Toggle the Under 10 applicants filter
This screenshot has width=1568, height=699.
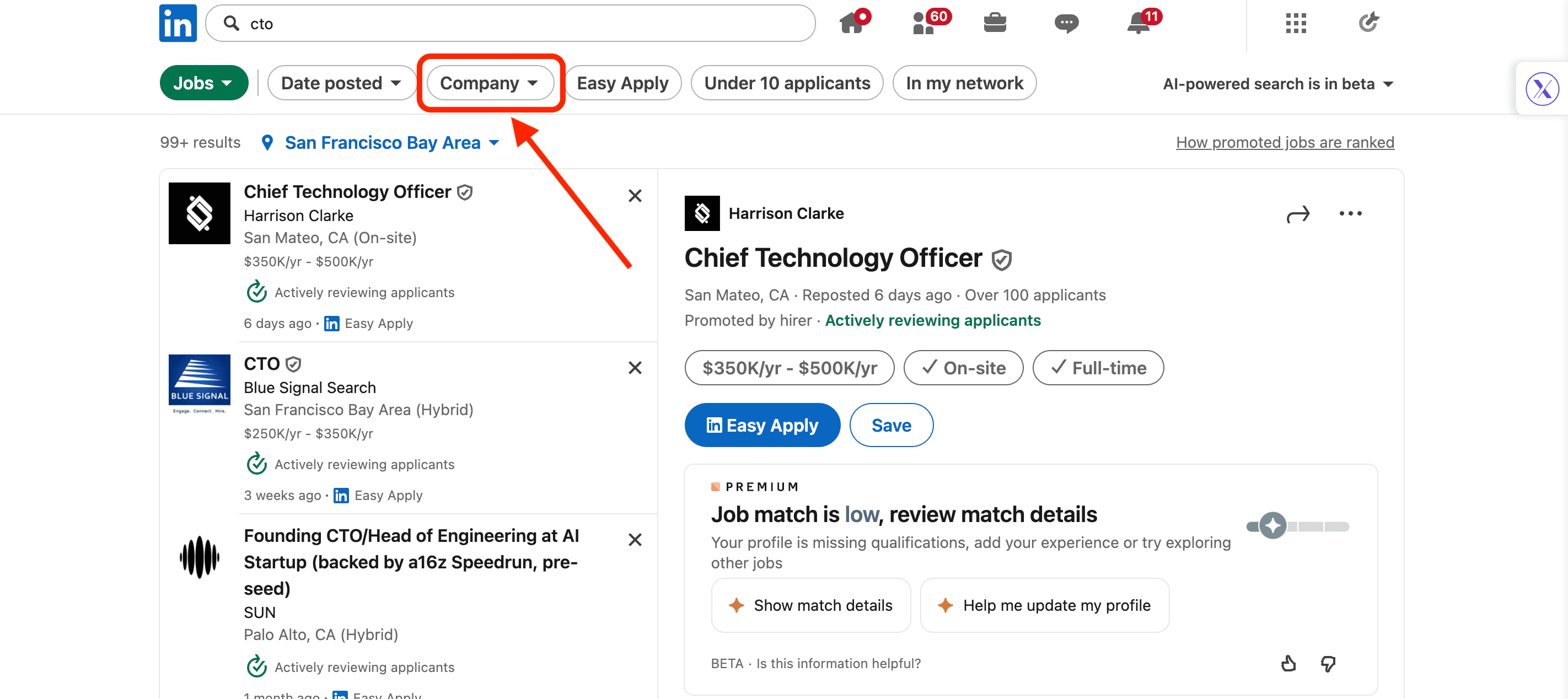tap(786, 83)
